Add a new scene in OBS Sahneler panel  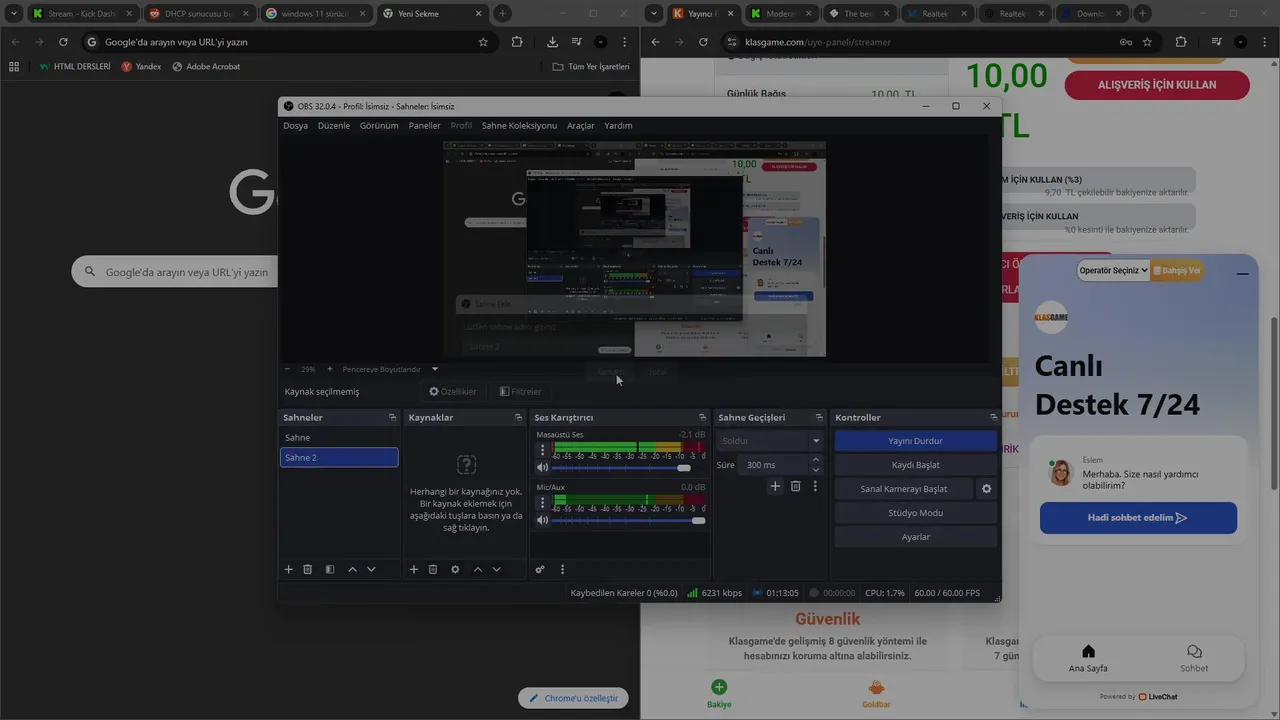(x=289, y=569)
